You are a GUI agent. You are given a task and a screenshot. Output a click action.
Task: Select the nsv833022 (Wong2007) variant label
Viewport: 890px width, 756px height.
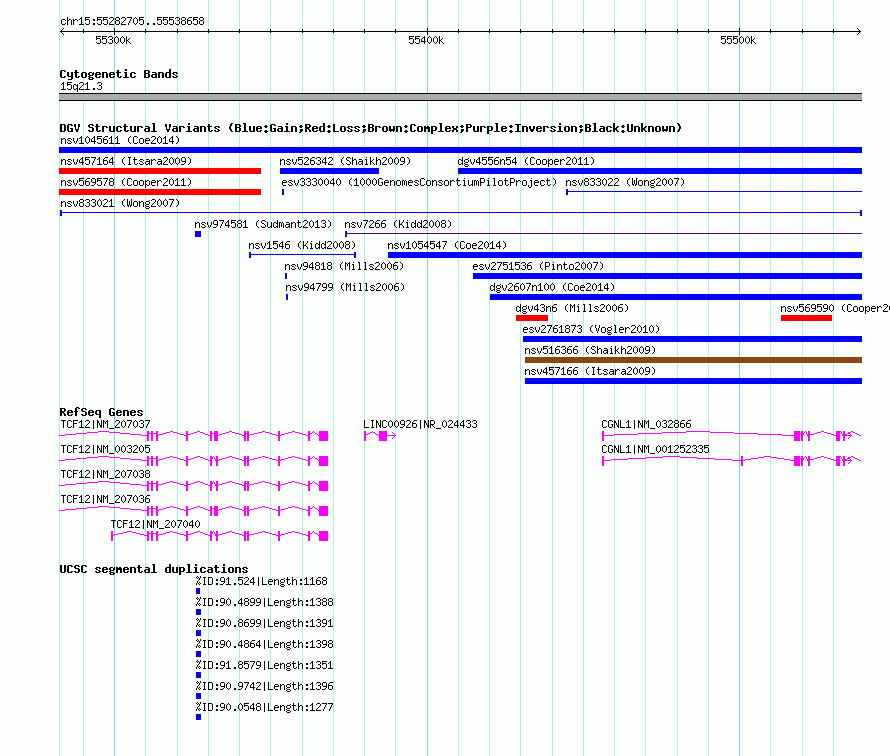click(x=625, y=182)
